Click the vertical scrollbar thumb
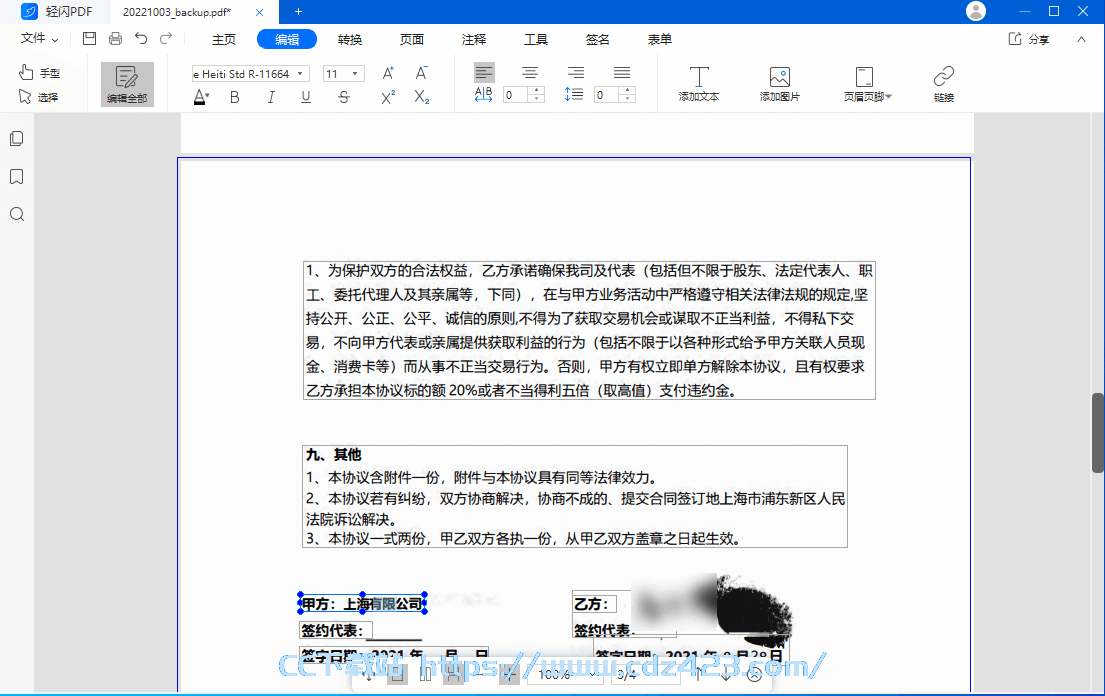 point(1097,433)
